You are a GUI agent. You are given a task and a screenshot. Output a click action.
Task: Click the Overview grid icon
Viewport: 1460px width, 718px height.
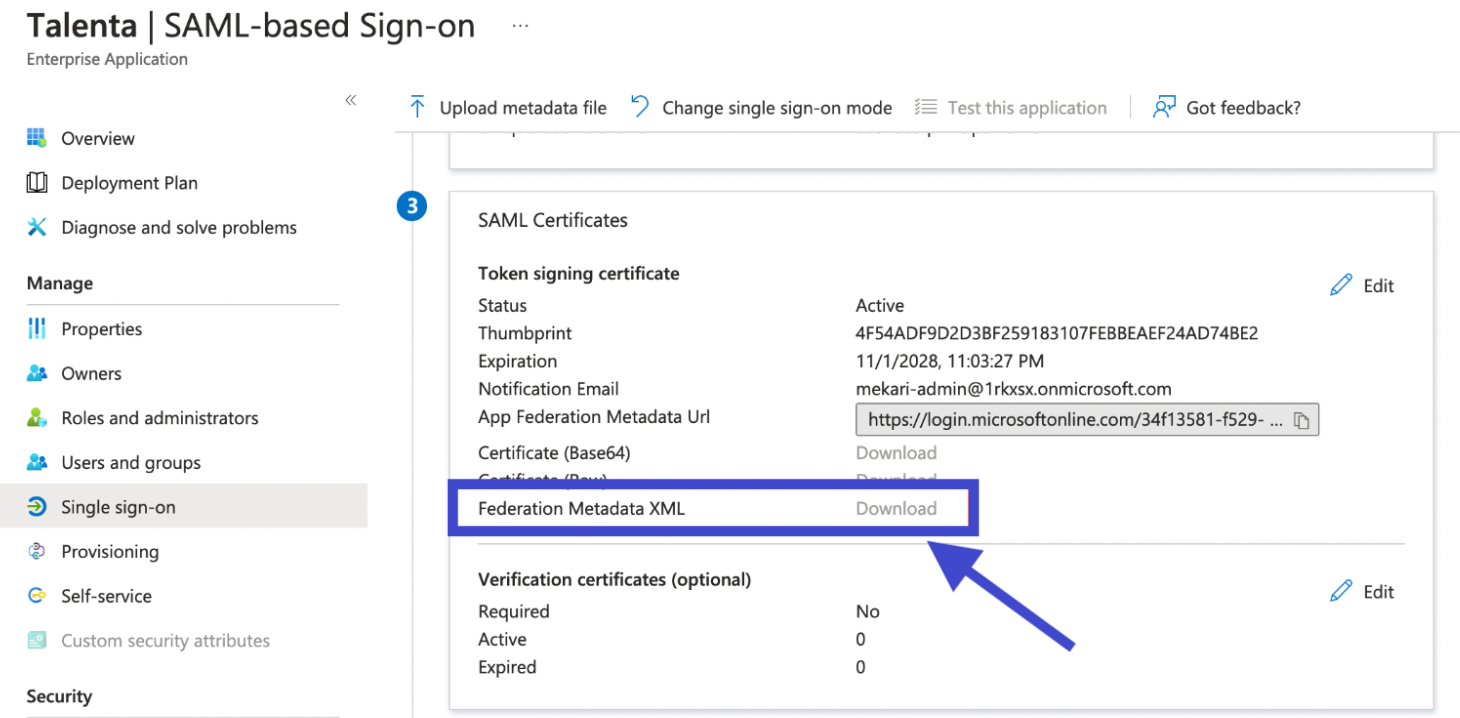[37, 138]
